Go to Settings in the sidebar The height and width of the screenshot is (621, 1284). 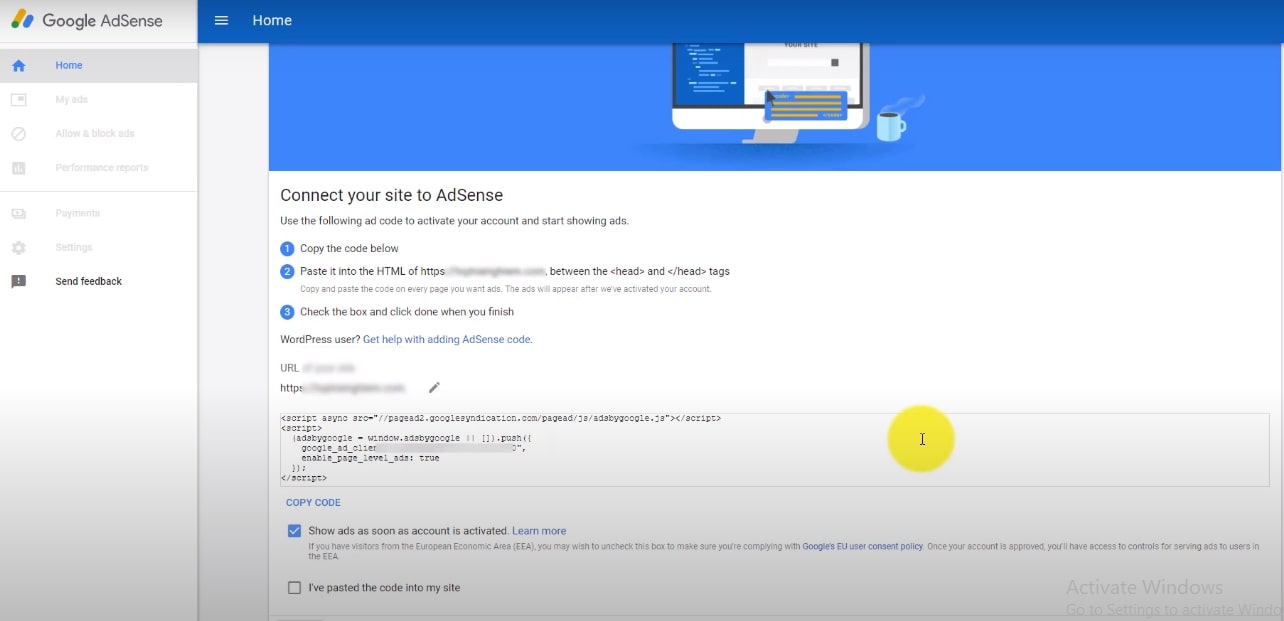click(74, 248)
